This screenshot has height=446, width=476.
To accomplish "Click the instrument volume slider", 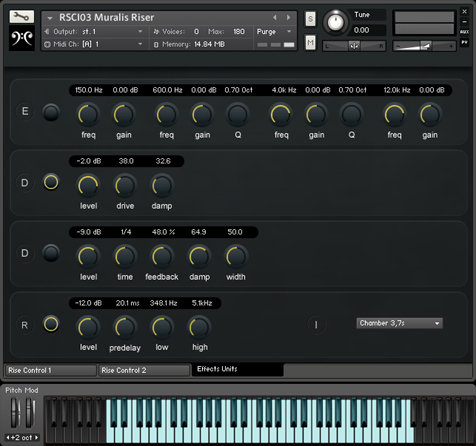I will 424,46.
